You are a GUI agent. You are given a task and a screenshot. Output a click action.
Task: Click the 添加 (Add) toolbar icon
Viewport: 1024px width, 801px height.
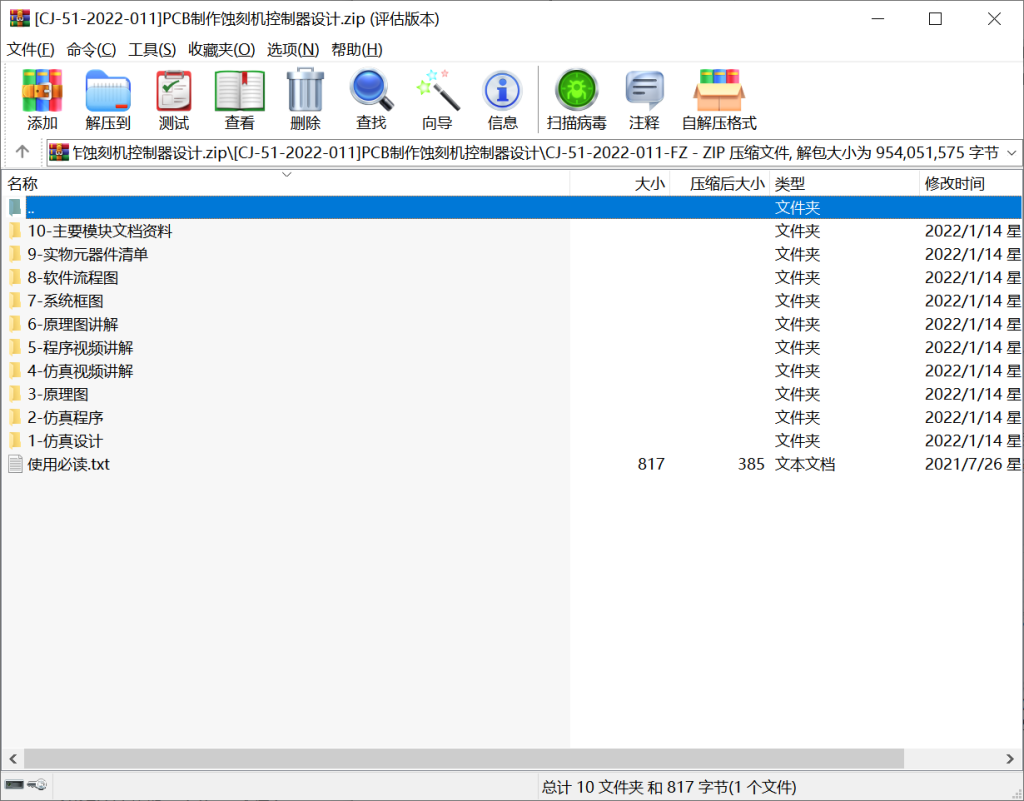click(x=42, y=99)
